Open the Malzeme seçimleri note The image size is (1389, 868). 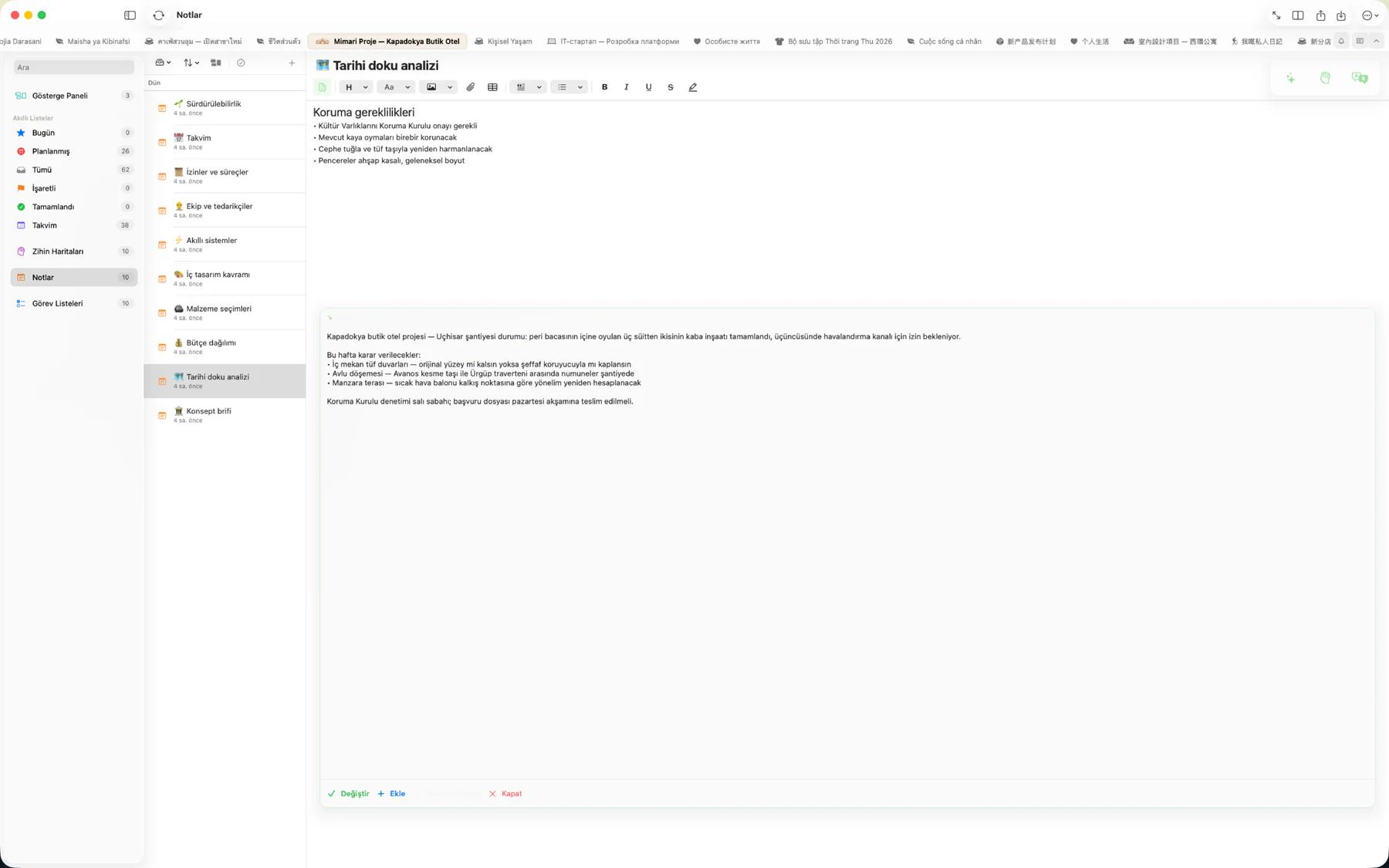point(225,312)
